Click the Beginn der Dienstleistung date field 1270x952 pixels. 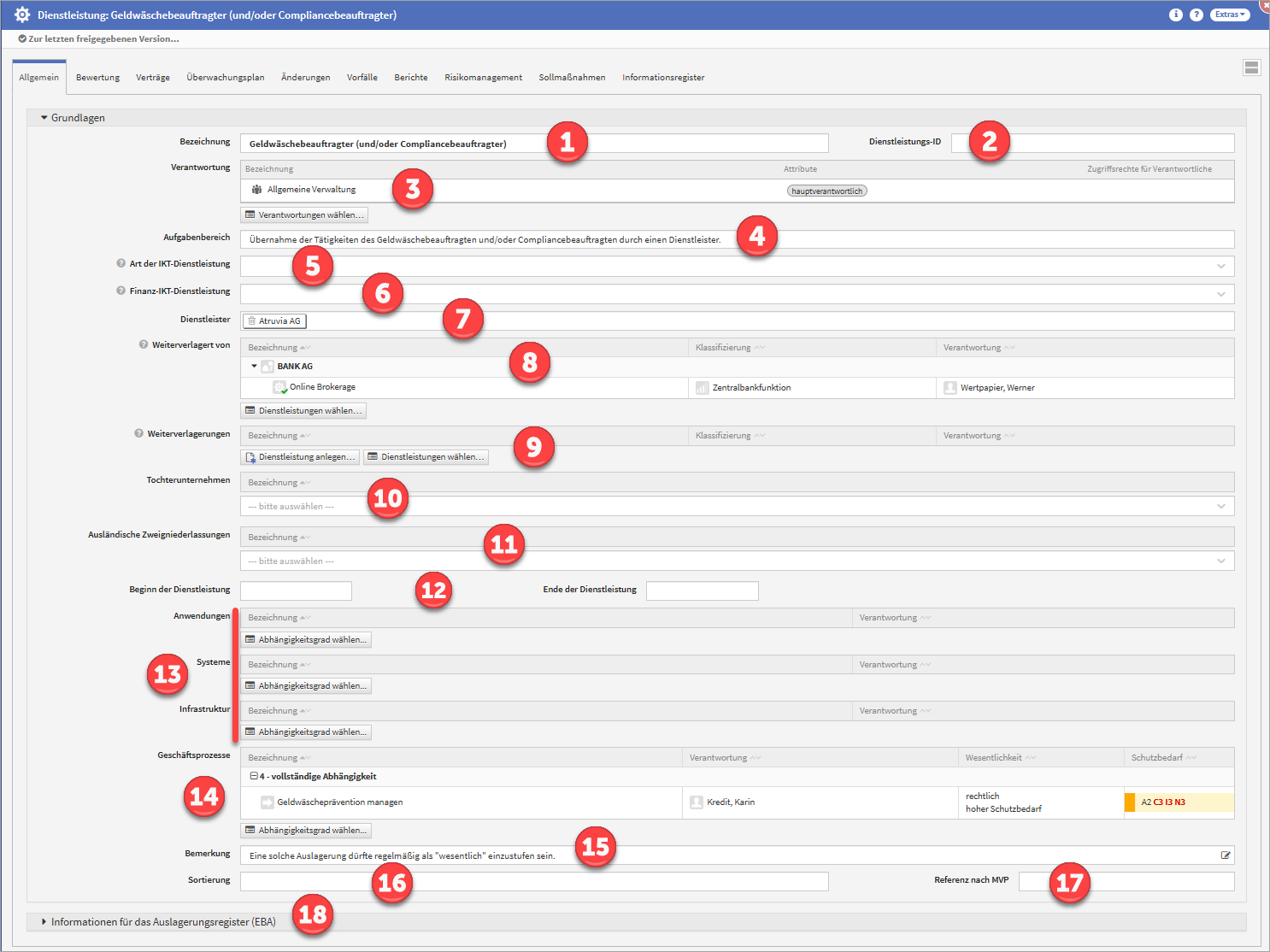[296, 591]
